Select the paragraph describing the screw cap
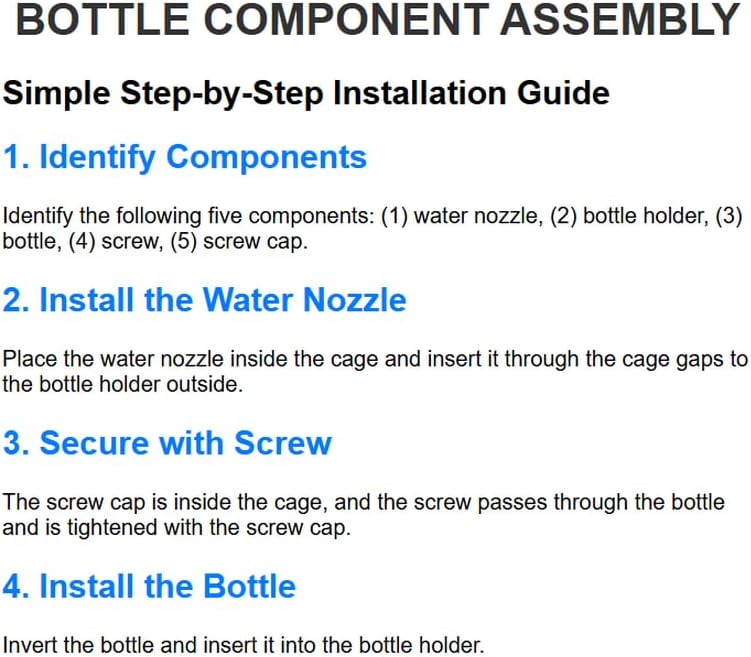The height and width of the screenshot is (657, 751). tap(364, 514)
